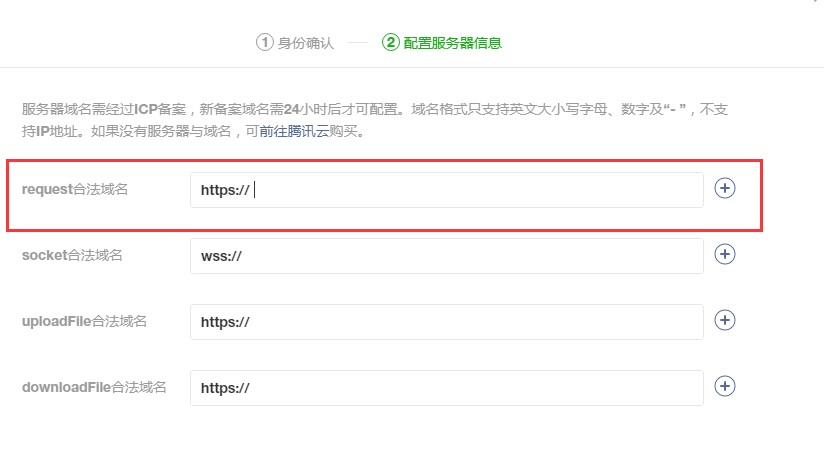
Task: Click the green circled number 2 icon
Action: [390, 43]
